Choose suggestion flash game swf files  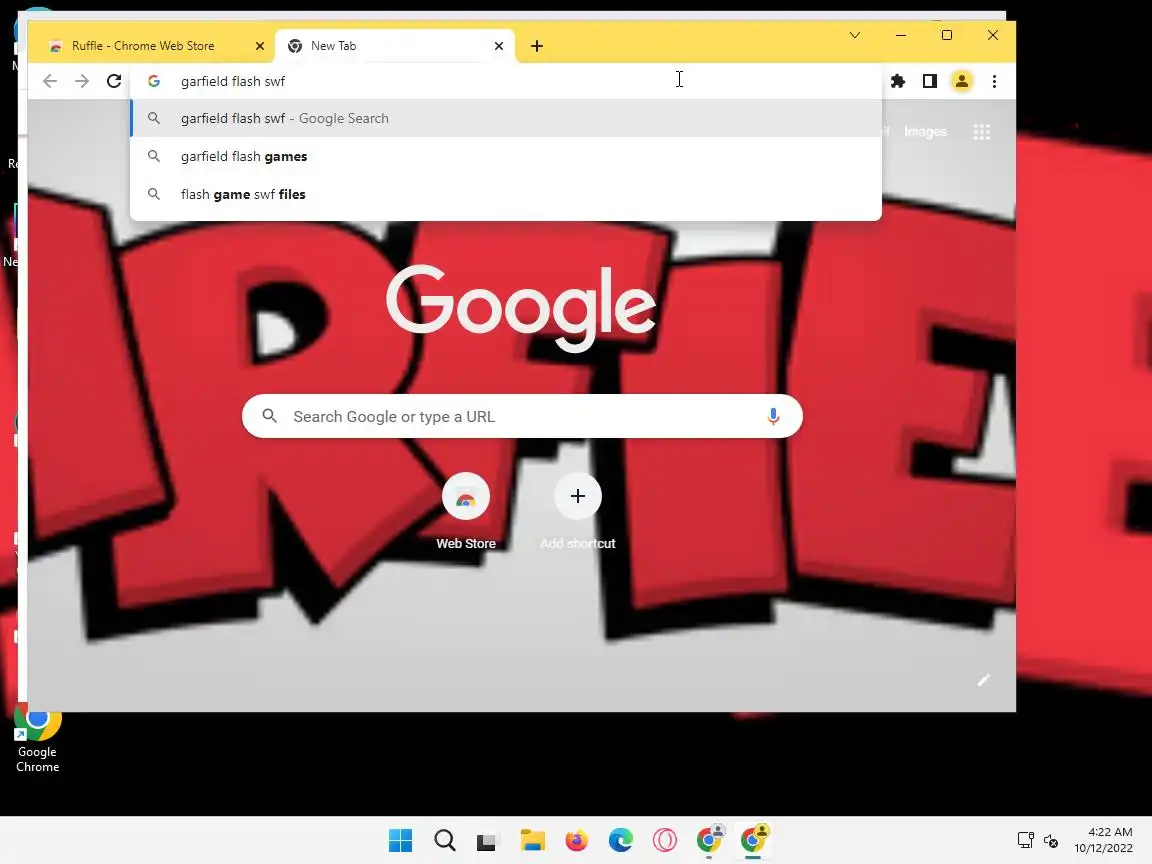tap(506, 195)
